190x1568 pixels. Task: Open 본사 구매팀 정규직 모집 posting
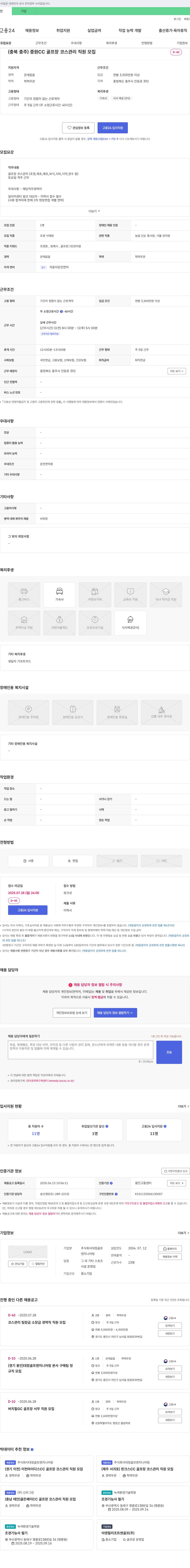pos(40,1368)
